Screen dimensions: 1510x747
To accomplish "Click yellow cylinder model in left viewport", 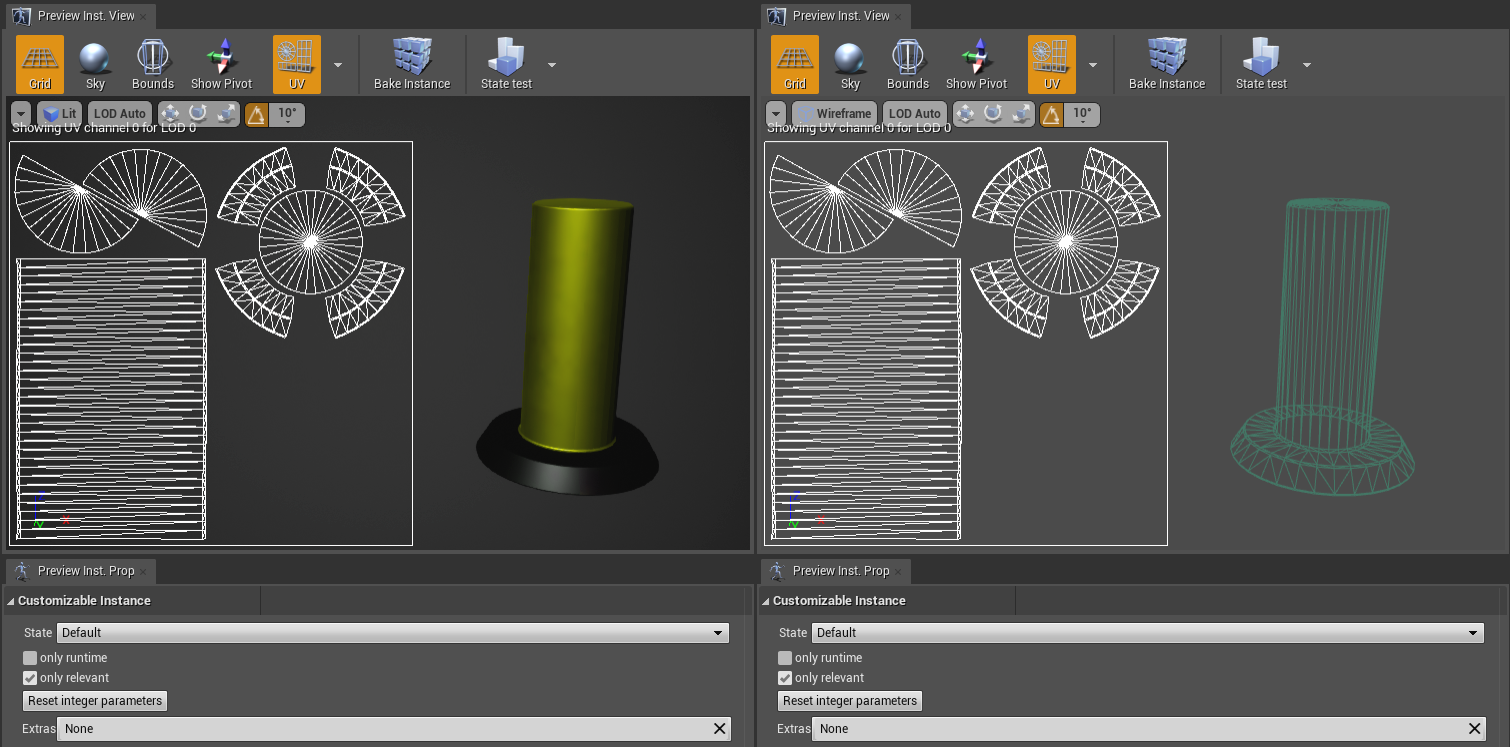I will (575, 325).
